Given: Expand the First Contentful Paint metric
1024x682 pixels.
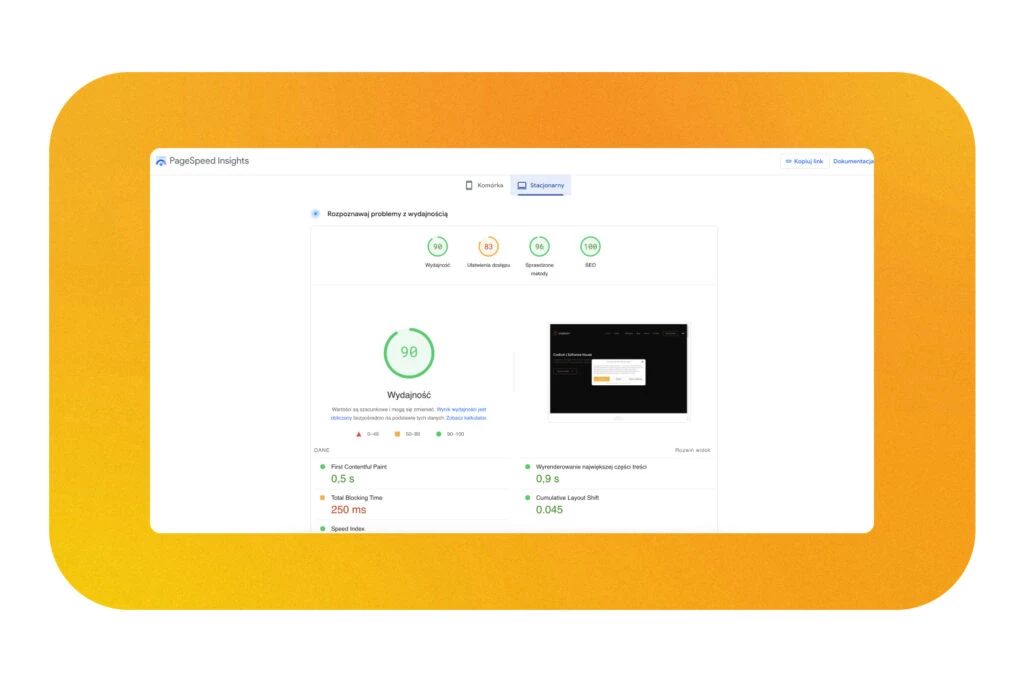Looking at the screenshot, I should pyautogui.click(x=358, y=466).
